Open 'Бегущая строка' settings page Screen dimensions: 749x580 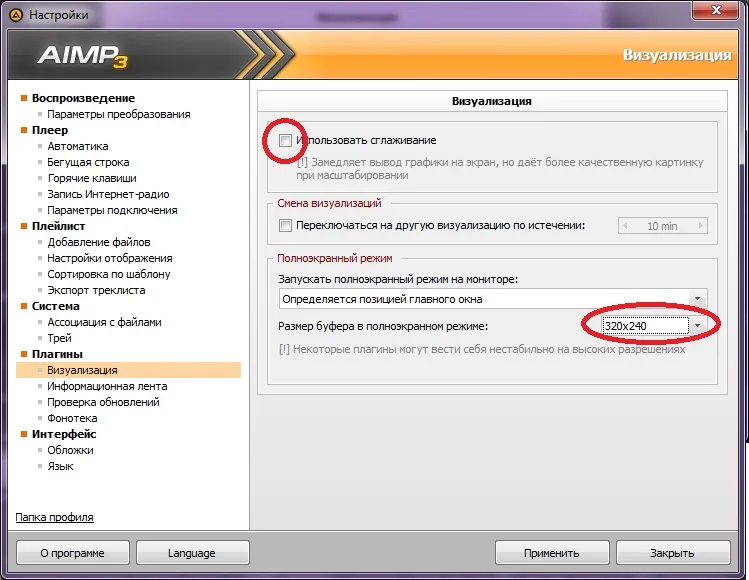[88, 162]
